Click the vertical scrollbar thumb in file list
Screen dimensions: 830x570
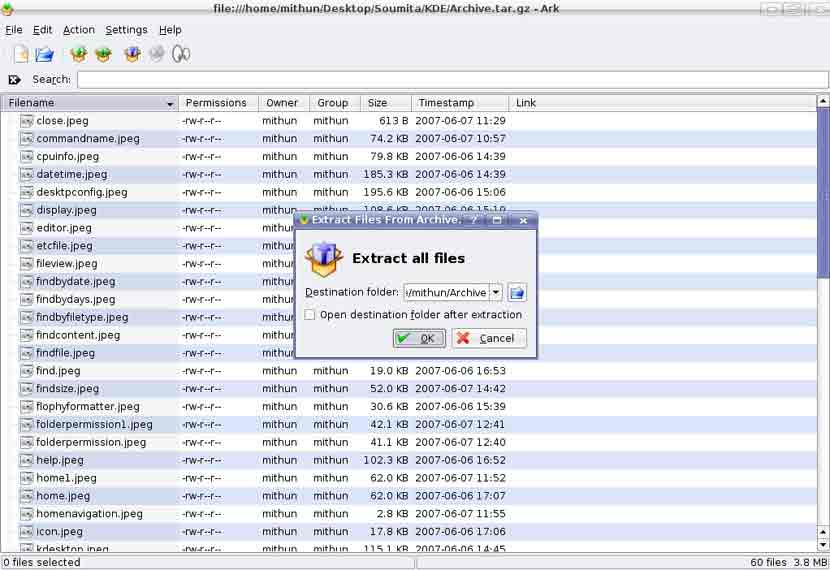click(823, 193)
